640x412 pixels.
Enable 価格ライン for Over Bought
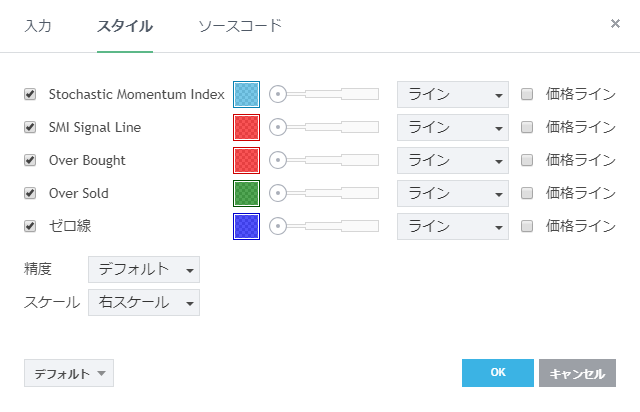pyautogui.click(x=527, y=160)
